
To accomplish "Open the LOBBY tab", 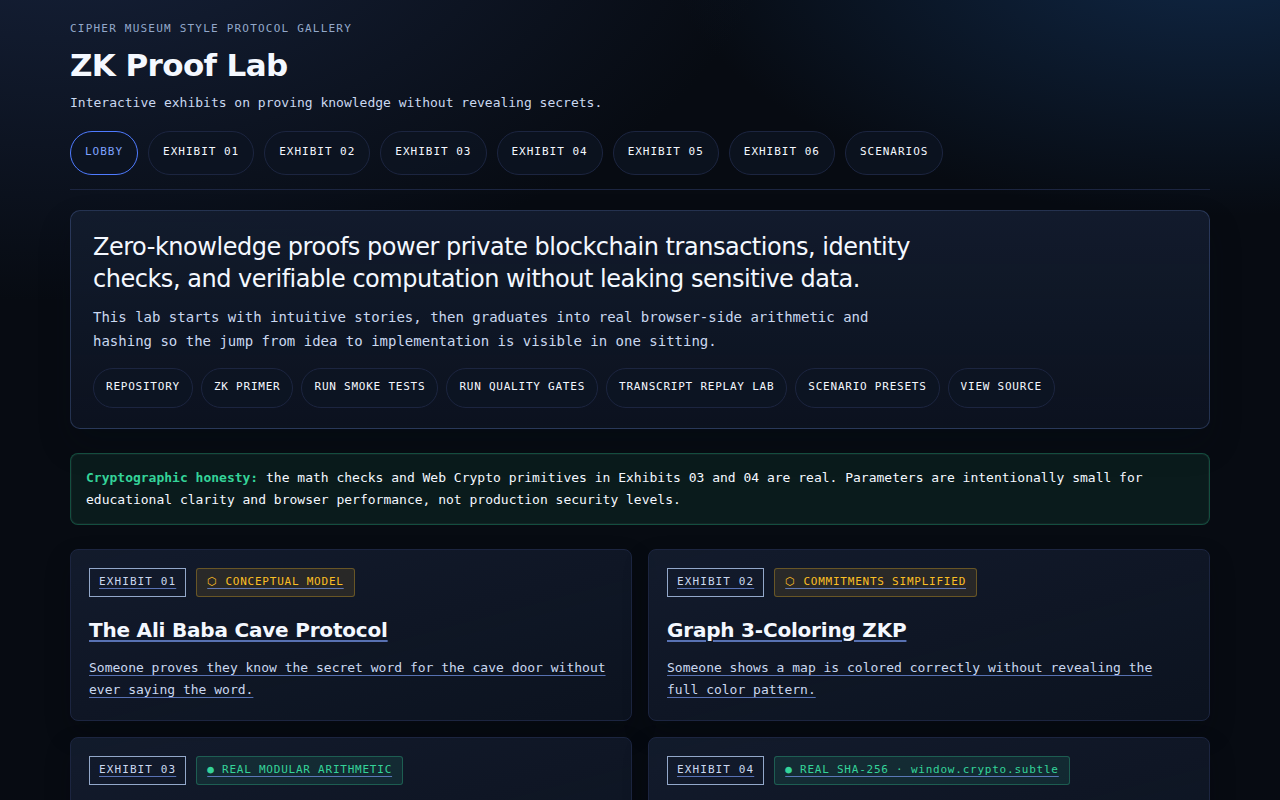I will tap(103, 152).
